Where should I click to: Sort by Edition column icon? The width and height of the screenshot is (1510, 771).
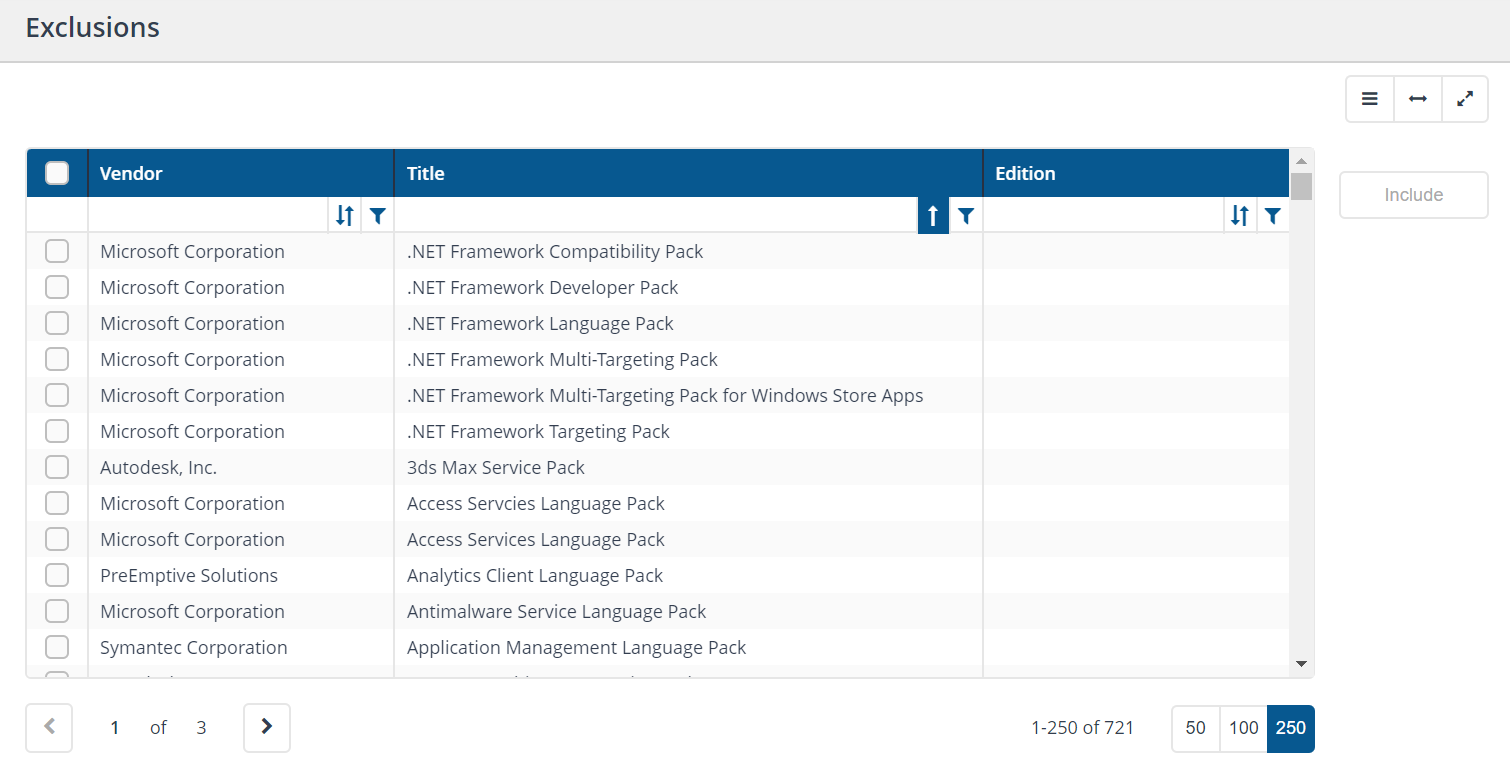tap(1239, 215)
